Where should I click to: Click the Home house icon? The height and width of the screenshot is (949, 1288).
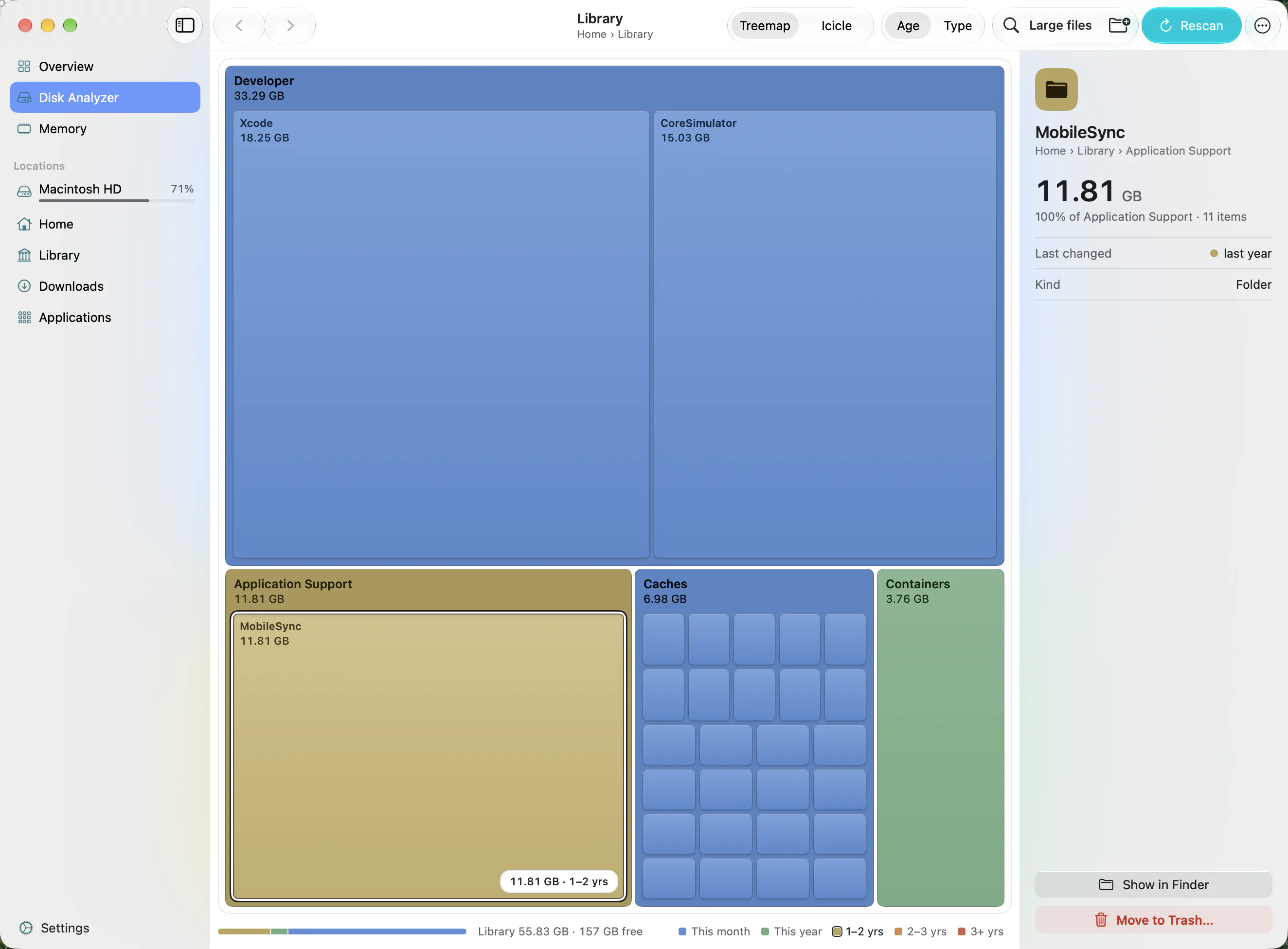click(x=24, y=224)
